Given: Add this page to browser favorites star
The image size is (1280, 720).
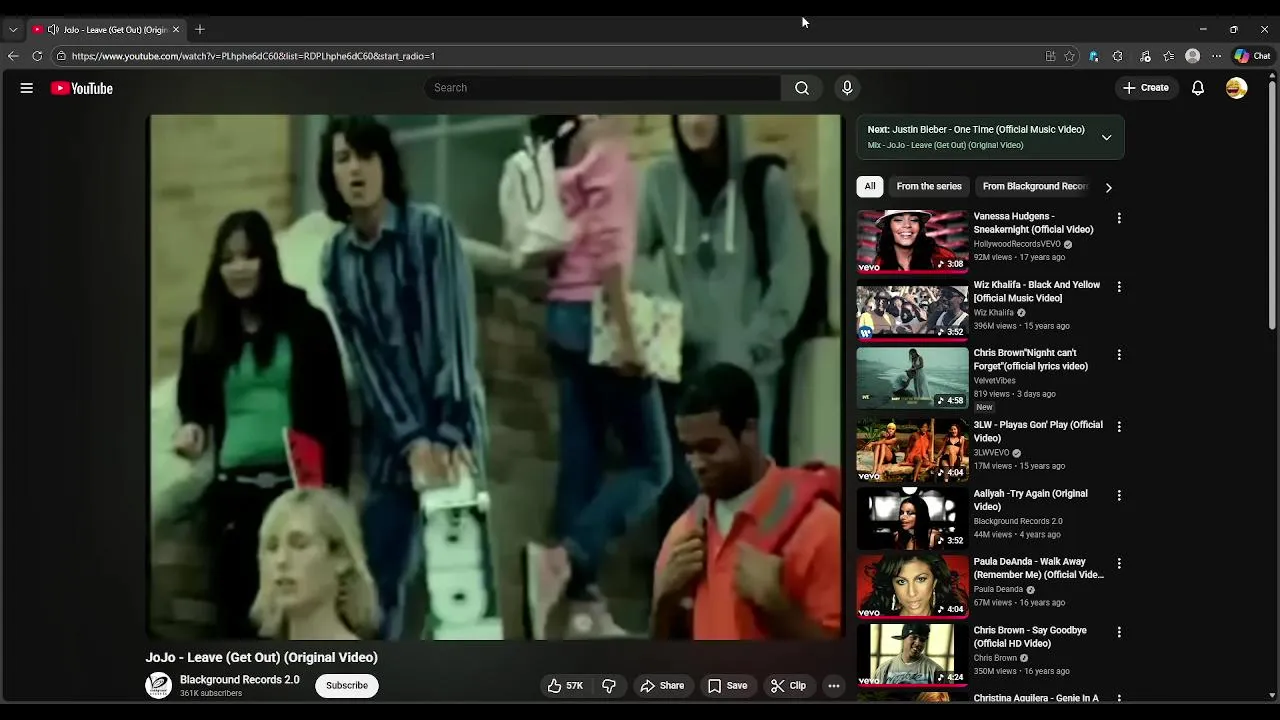Looking at the screenshot, I should point(1069,56).
